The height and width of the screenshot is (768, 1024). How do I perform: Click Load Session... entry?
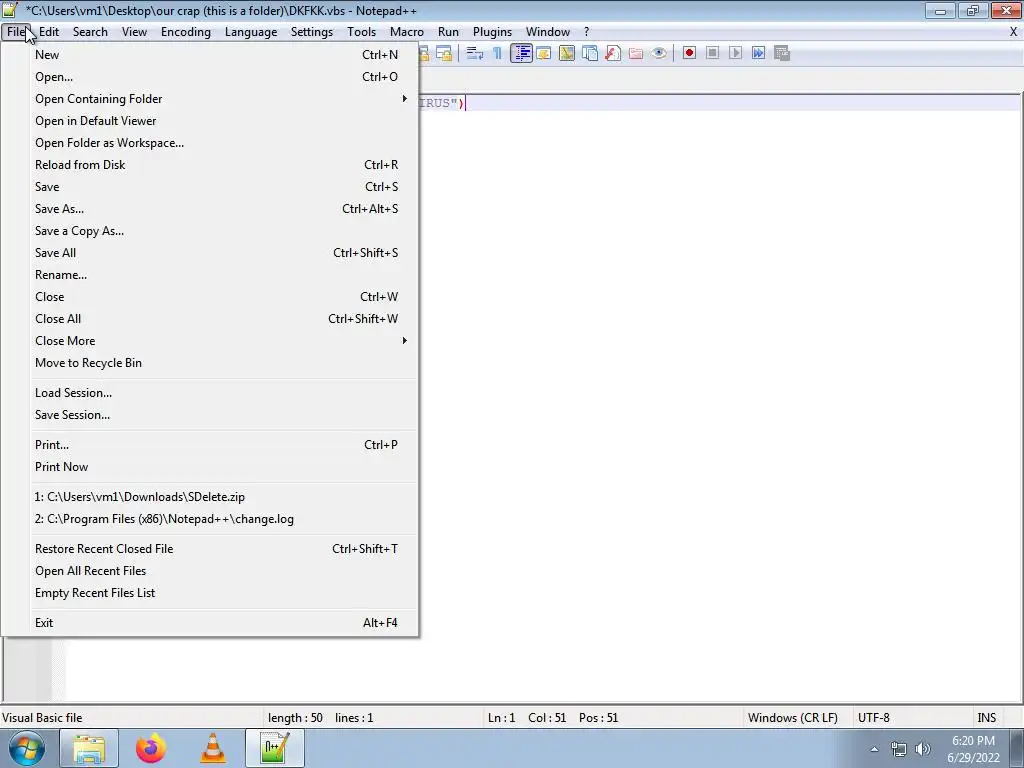[x=209, y=392]
